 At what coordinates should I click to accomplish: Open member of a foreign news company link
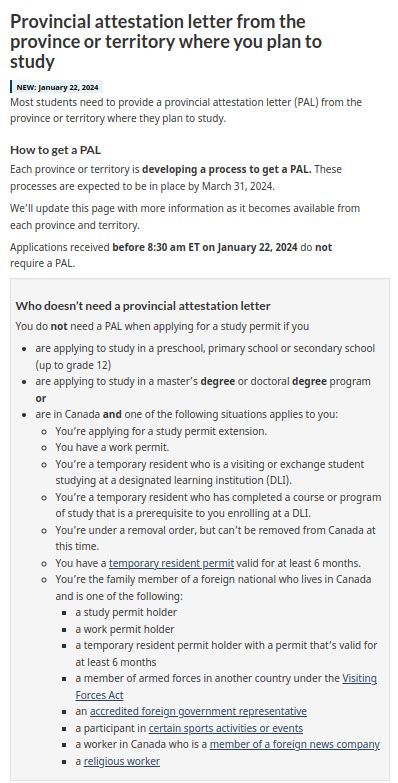coord(295,745)
